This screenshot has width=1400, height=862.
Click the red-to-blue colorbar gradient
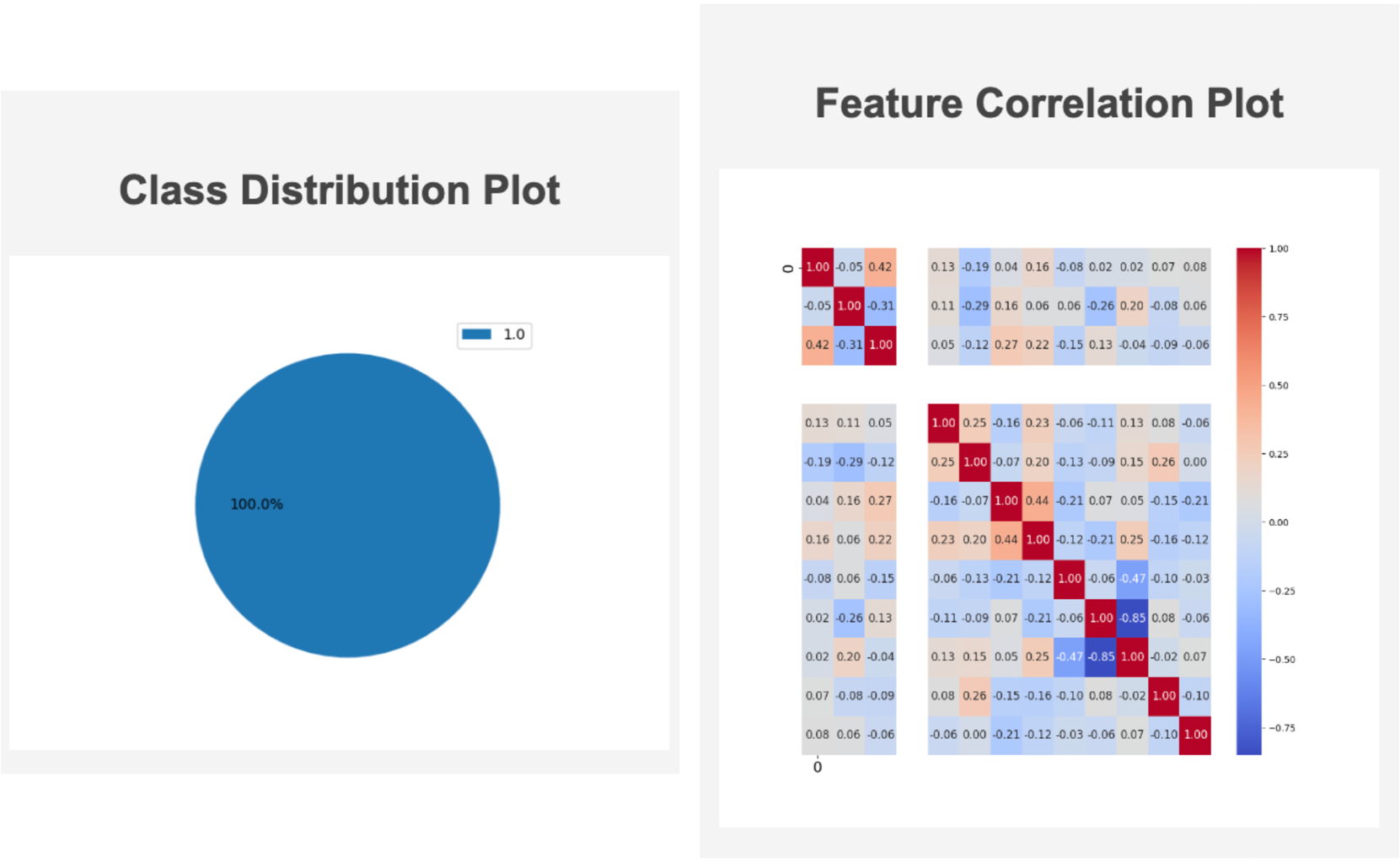pos(1248,501)
